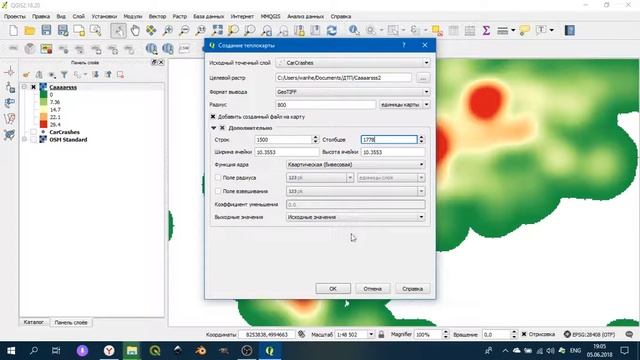This screenshot has width=640, height=360.
Task: Click the Zoom Full extent icon
Action: coord(217,31)
